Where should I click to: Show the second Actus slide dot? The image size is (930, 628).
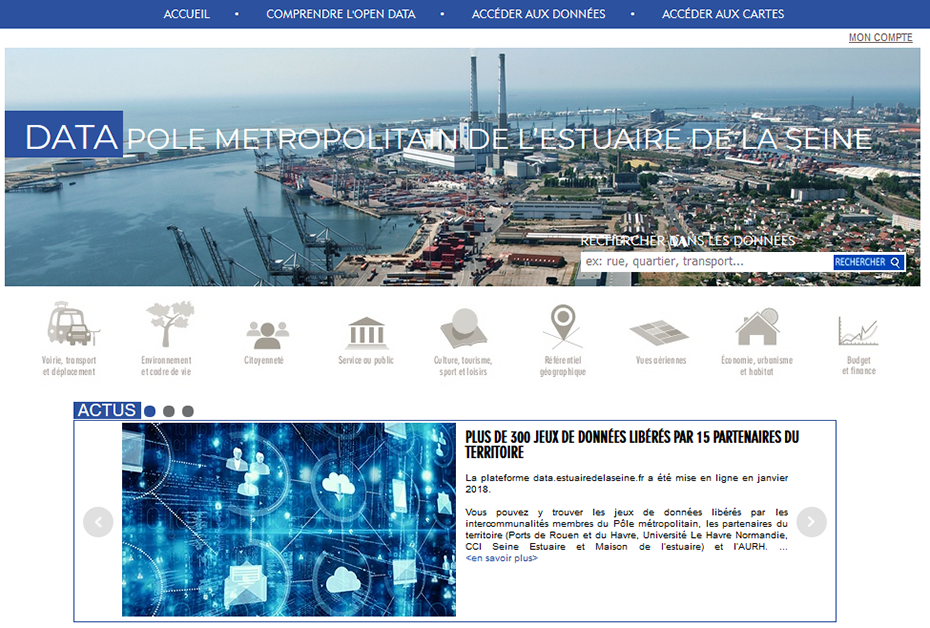pos(168,411)
